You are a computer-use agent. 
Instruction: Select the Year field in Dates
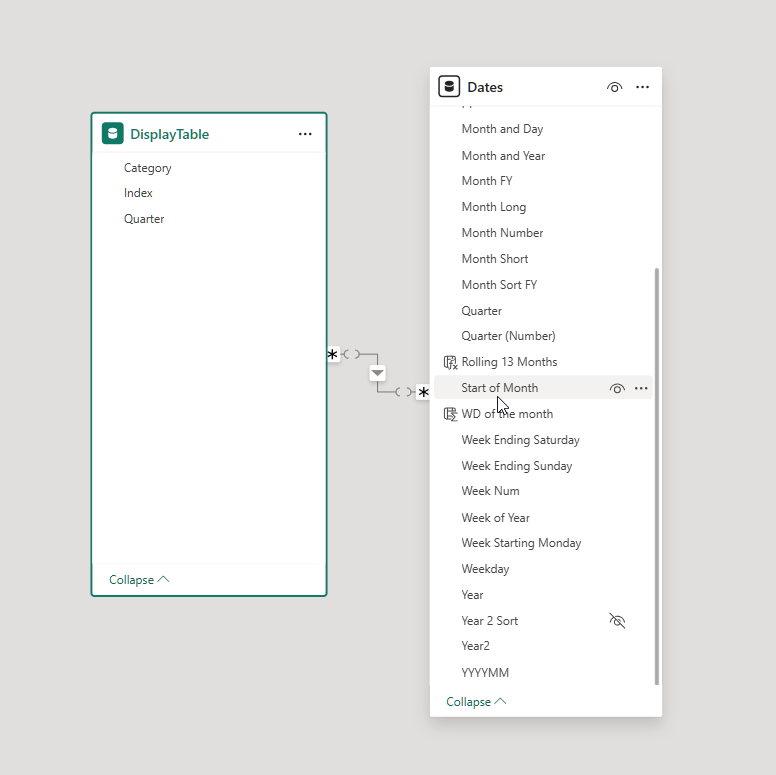coord(472,595)
